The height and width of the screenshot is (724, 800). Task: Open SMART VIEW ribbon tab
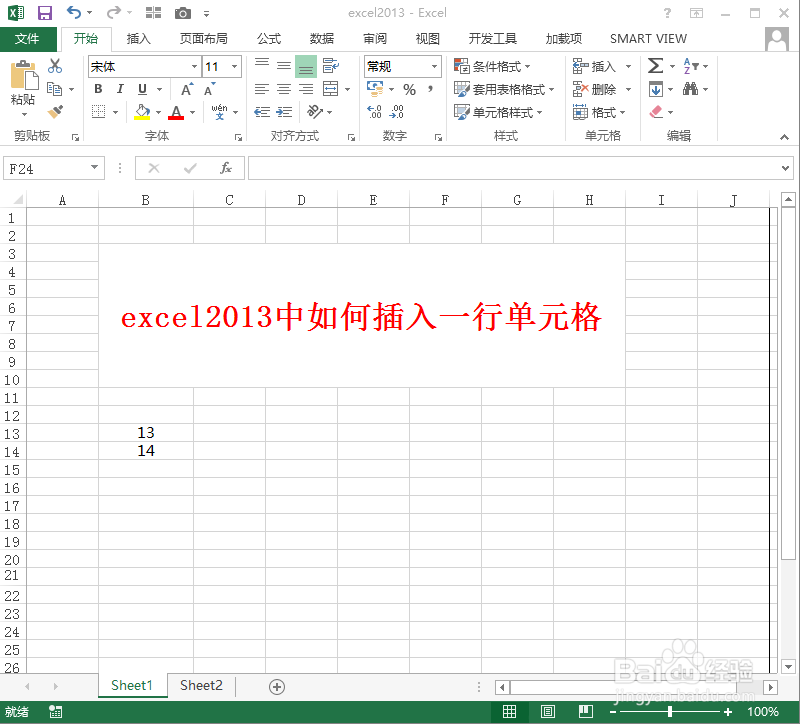coord(648,39)
